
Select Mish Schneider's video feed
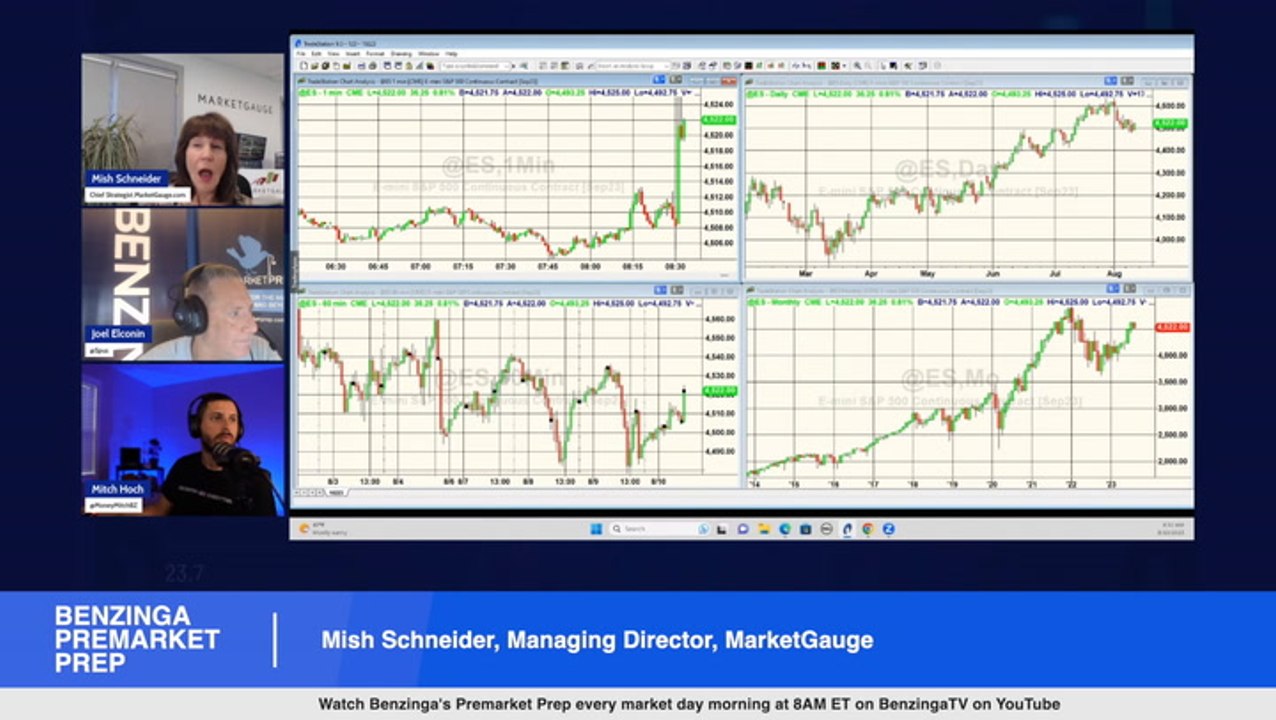[183, 129]
